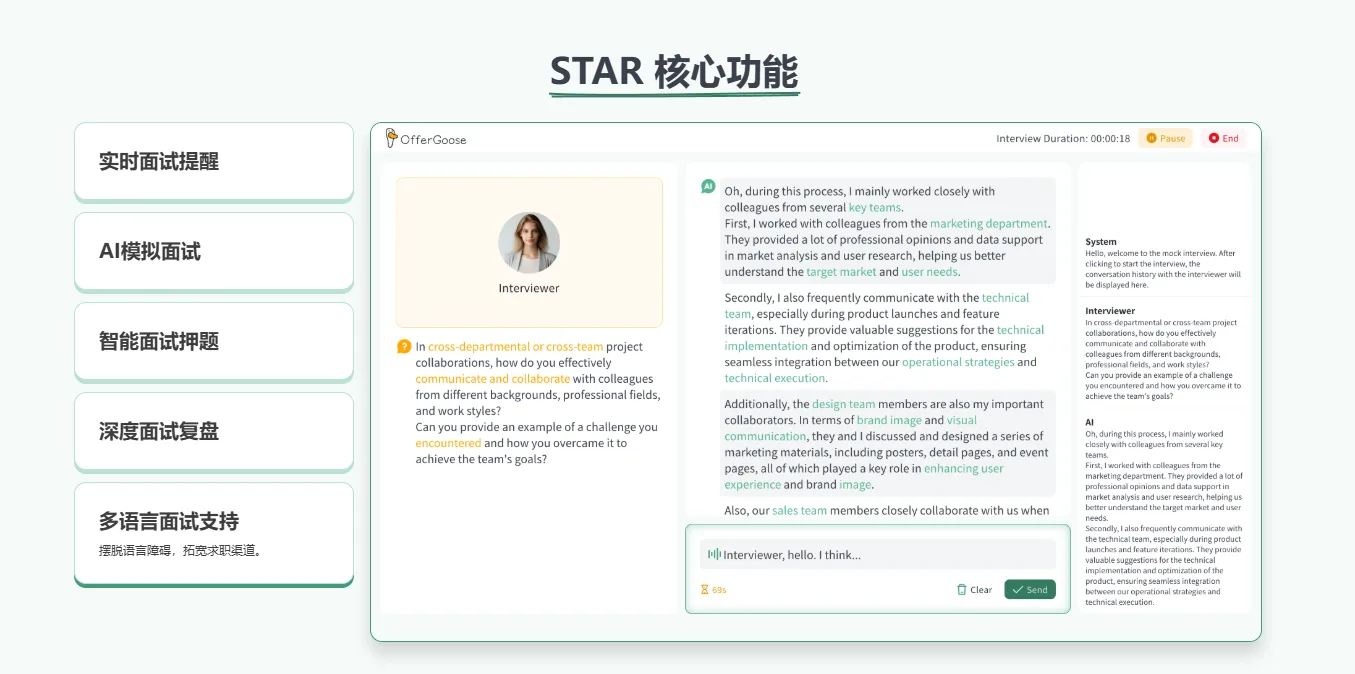Click the Interview Duration timer
1355x674 pixels.
tap(1063, 138)
